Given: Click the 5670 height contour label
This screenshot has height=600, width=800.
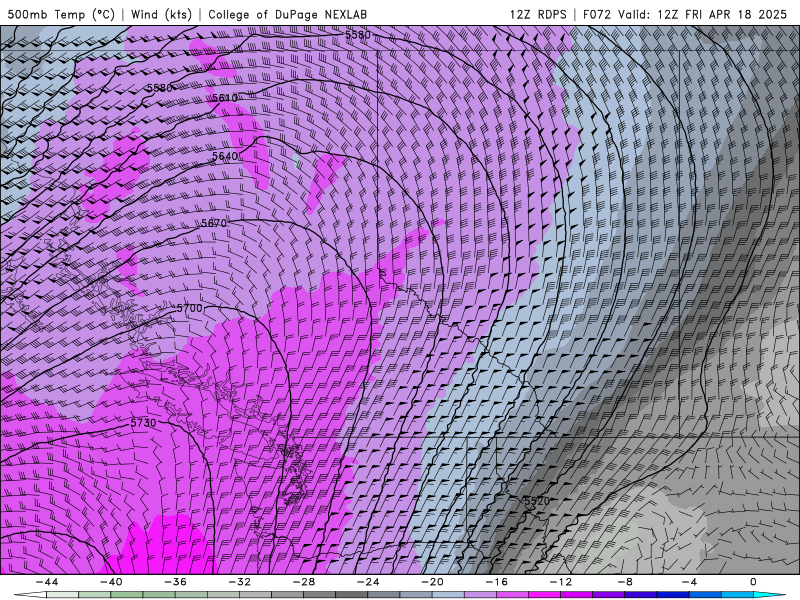Looking at the screenshot, I should (x=214, y=223).
